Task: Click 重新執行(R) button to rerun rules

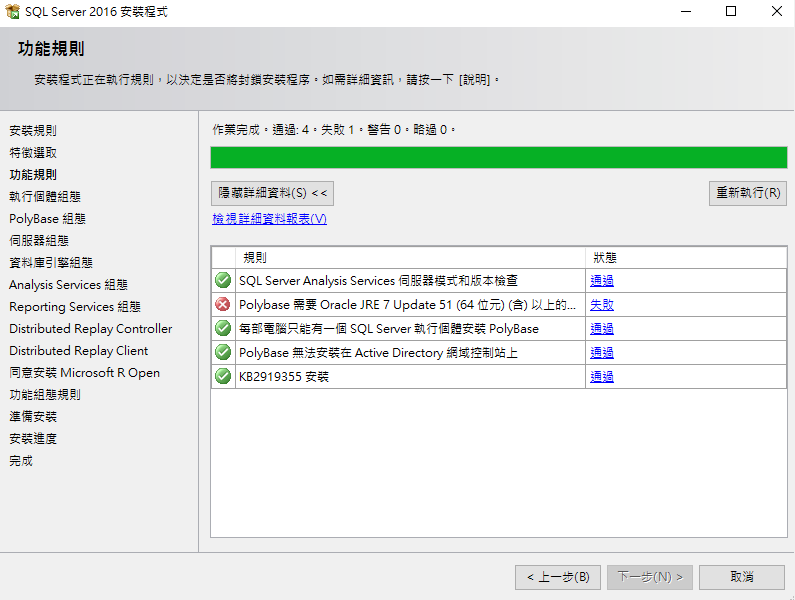Action: click(x=748, y=193)
